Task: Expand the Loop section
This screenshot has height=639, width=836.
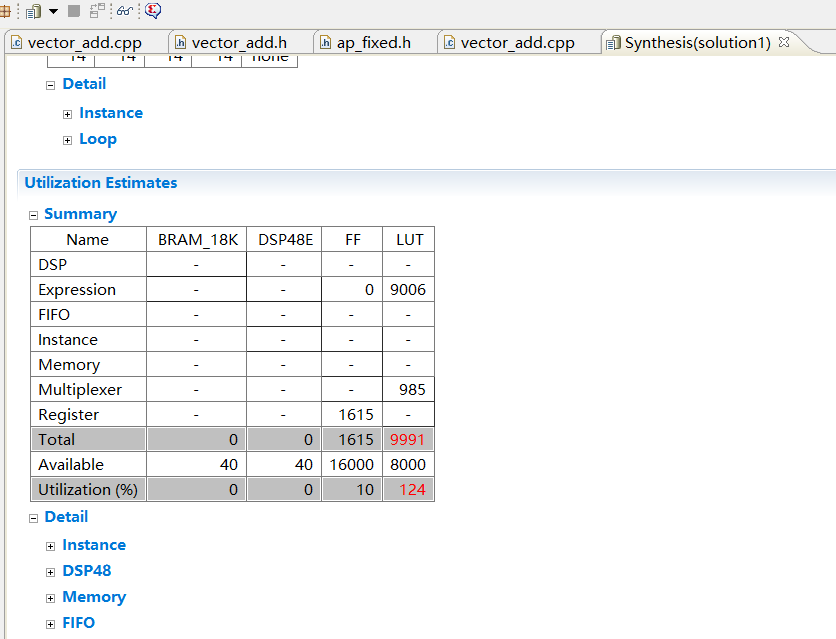Action: pyautogui.click(x=67, y=141)
